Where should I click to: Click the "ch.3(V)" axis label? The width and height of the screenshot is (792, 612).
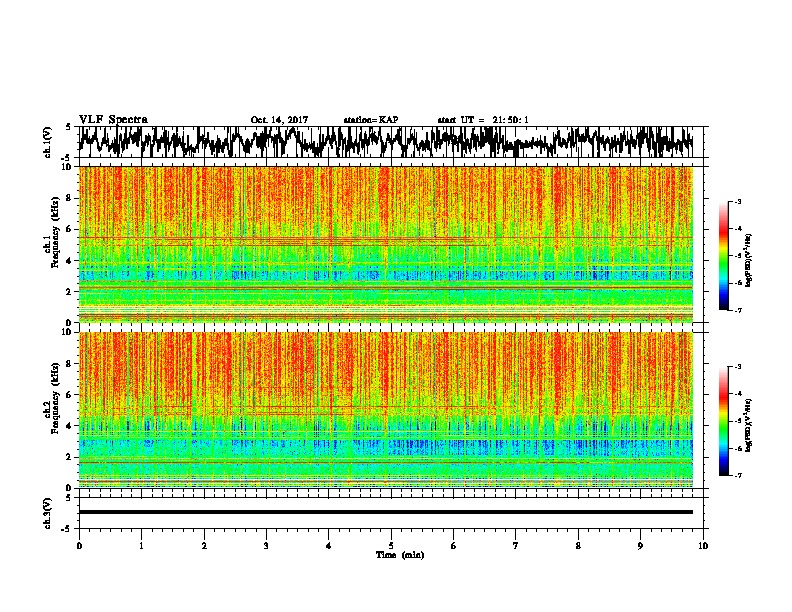pyautogui.click(x=48, y=513)
